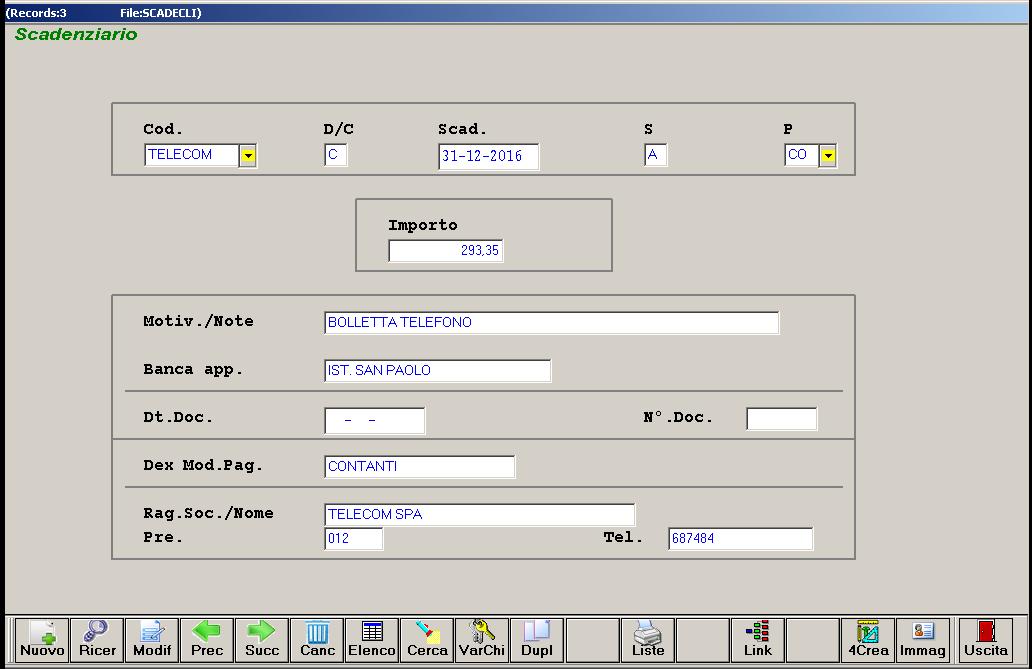Click the Banca app. label
This screenshot has width=1032, height=669.
click(193, 369)
